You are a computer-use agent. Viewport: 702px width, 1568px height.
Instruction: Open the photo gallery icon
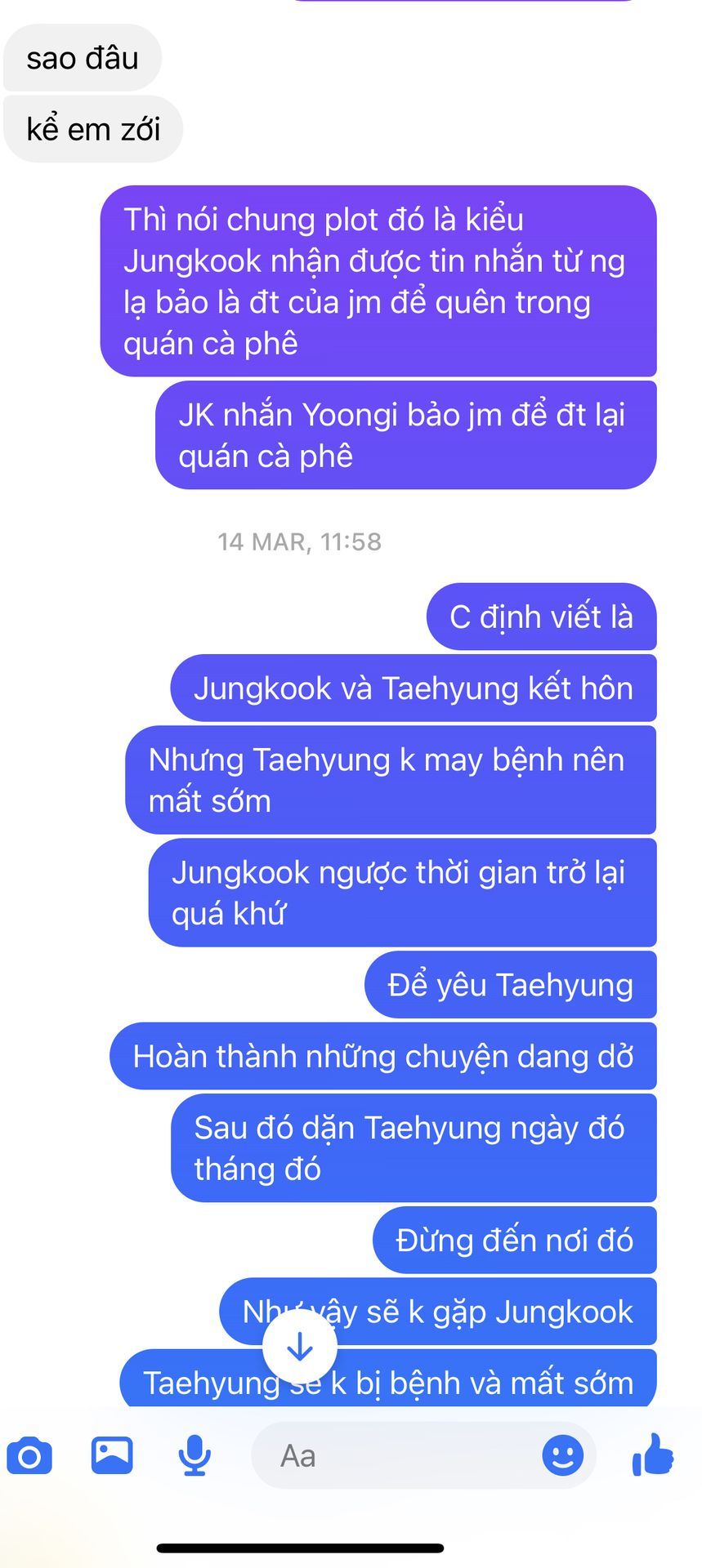[x=112, y=1454]
